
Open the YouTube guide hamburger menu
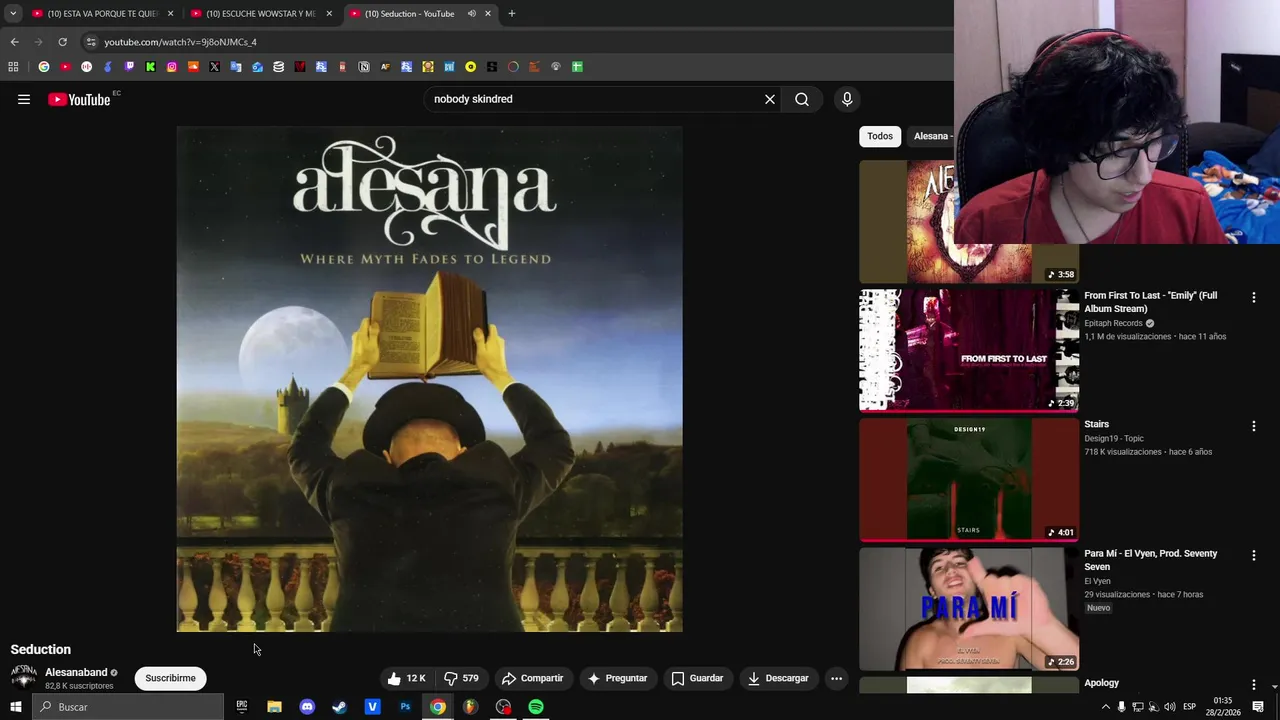pos(24,99)
